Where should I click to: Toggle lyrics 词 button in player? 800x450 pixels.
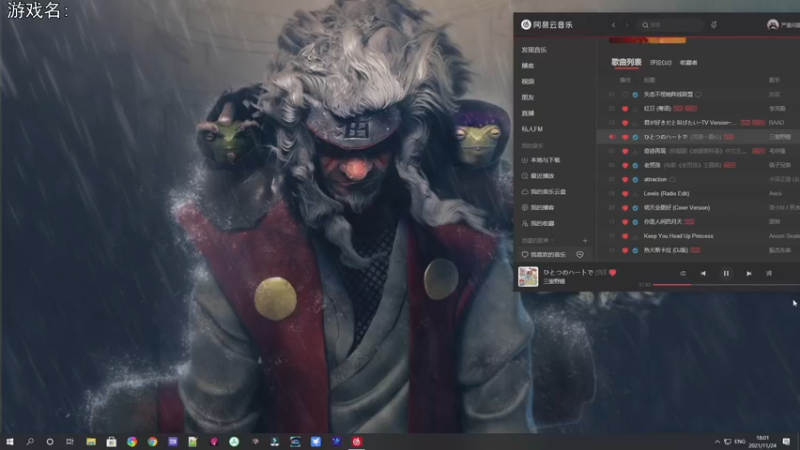pos(769,273)
